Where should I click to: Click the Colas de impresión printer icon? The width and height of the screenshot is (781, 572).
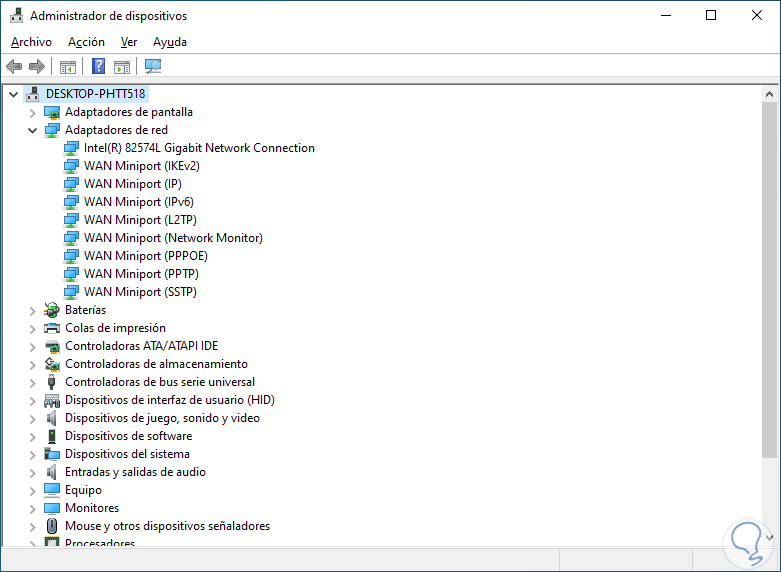(x=52, y=328)
